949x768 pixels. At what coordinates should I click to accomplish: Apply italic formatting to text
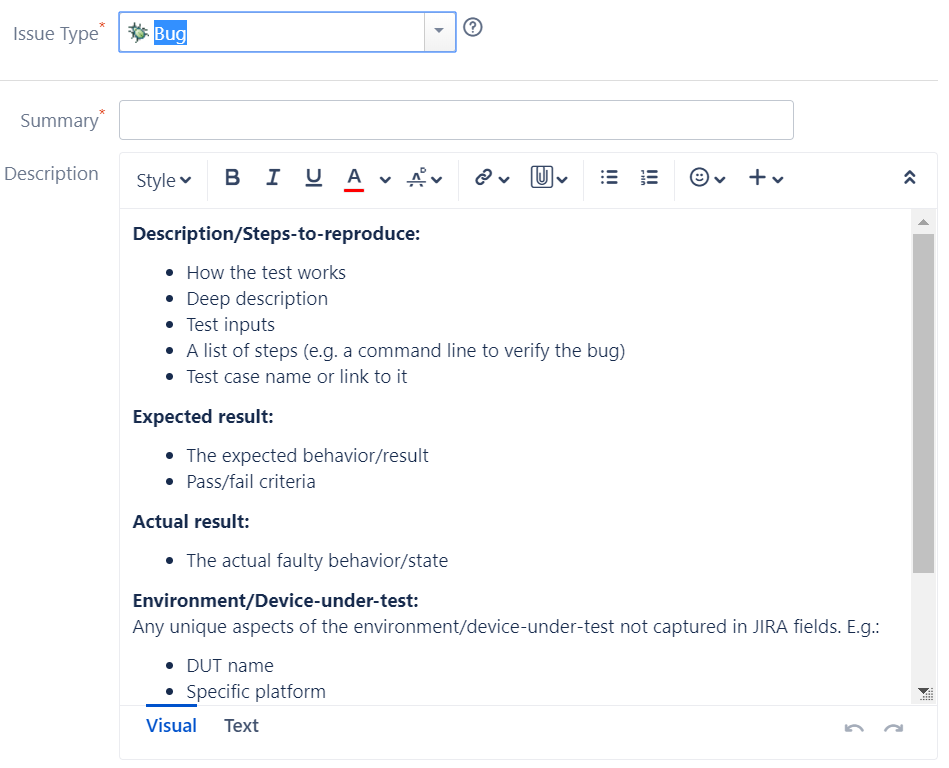coord(273,177)
